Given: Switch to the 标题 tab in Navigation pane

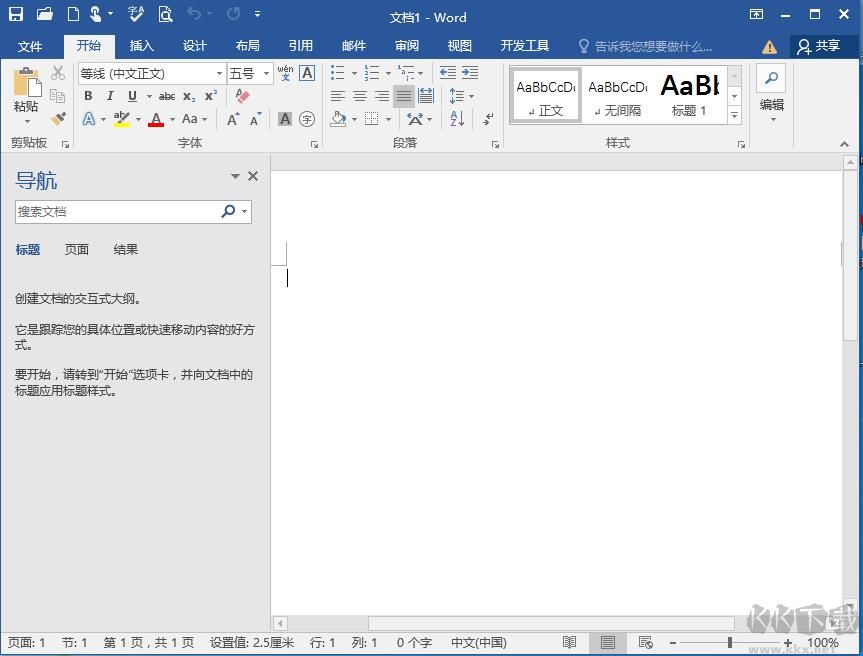Looking at the screenshot, I should pyautogui.click(x=27, y=249).
